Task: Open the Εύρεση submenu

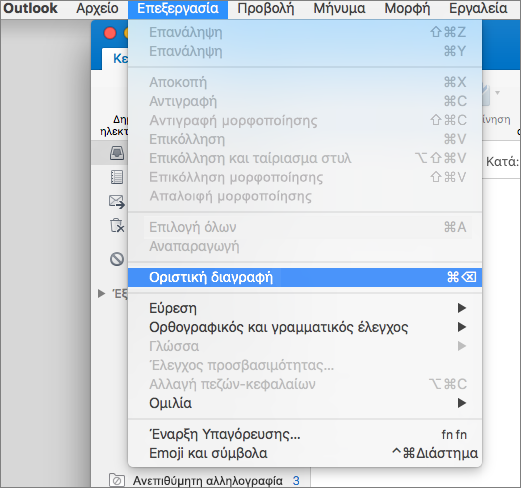Action: click(305, 308)
